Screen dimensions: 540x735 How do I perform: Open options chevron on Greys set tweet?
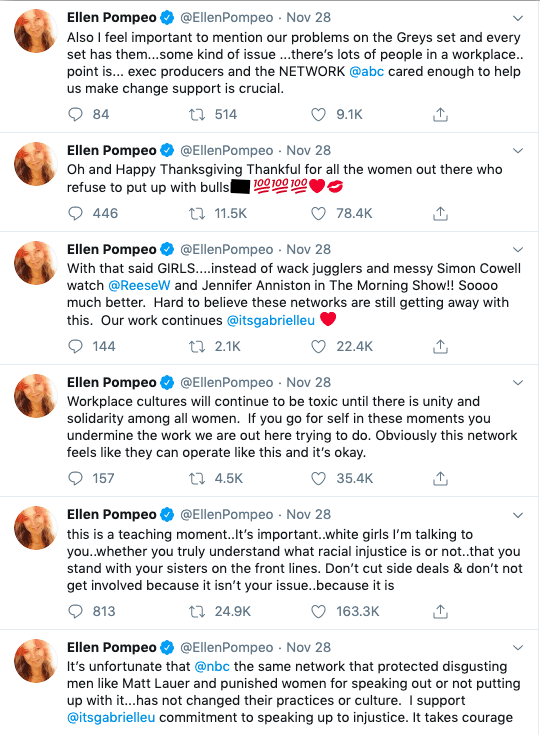click(518, 18)
